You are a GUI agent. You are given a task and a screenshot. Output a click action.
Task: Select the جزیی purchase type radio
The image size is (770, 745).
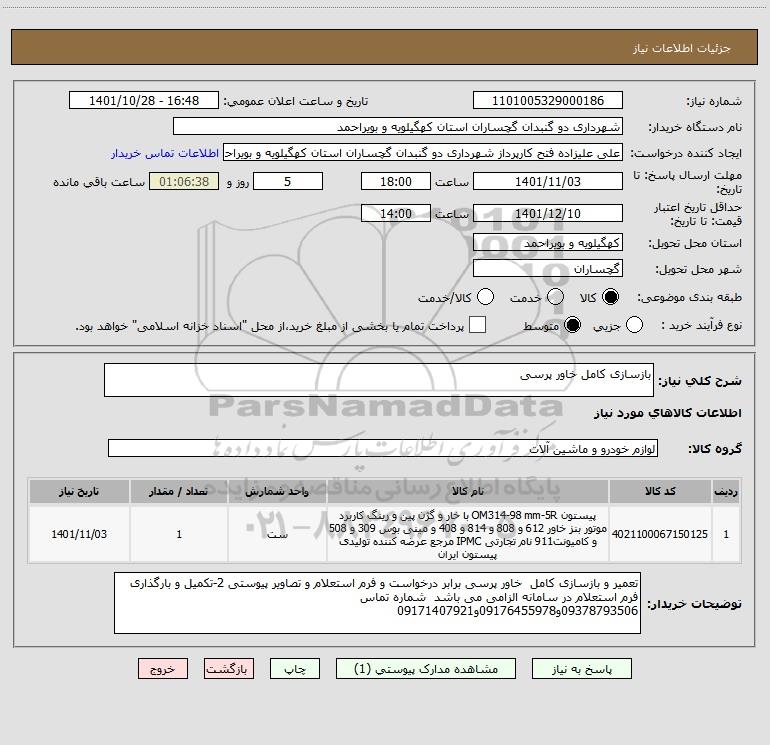(634, 325)
